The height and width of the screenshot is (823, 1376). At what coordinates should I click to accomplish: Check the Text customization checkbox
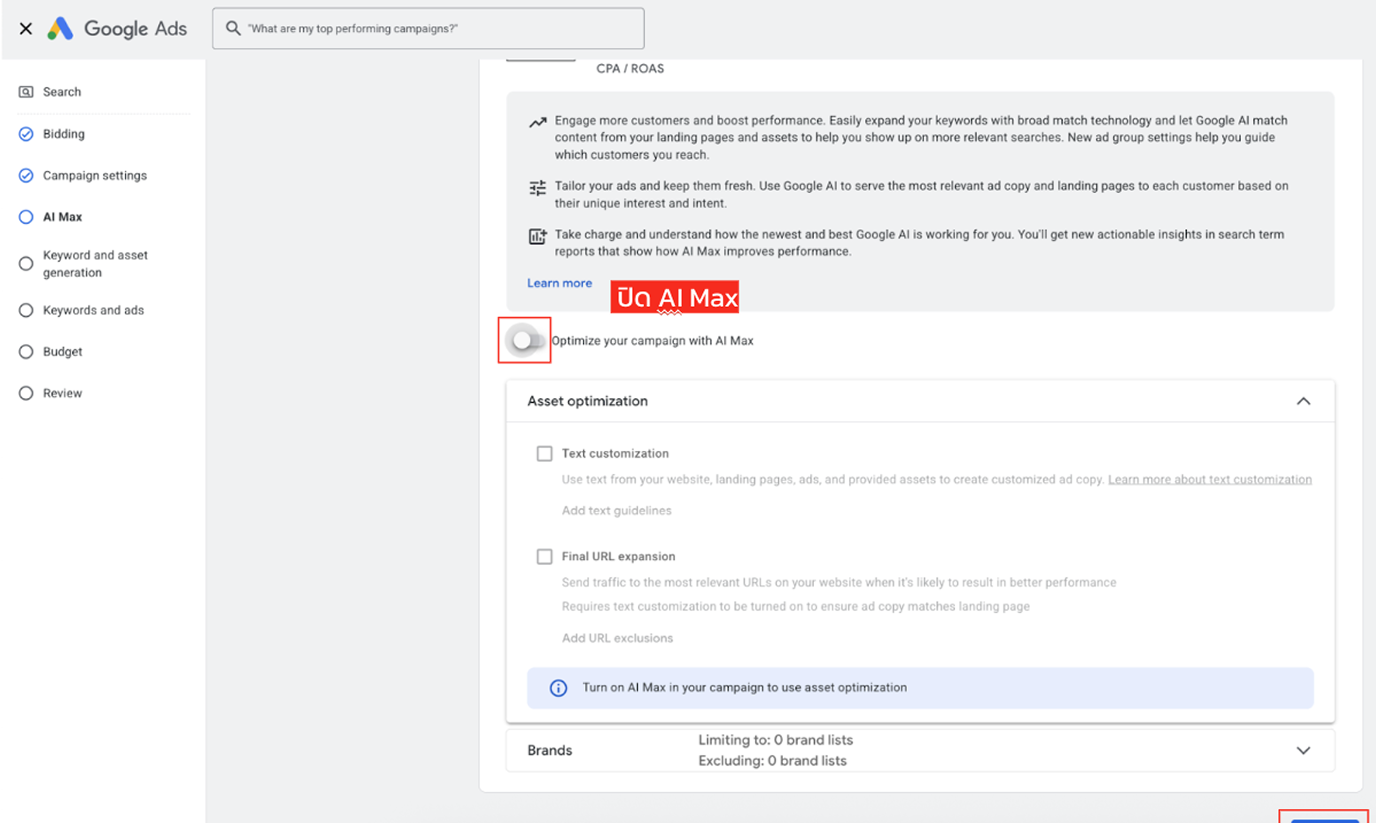tap(544, 453)
